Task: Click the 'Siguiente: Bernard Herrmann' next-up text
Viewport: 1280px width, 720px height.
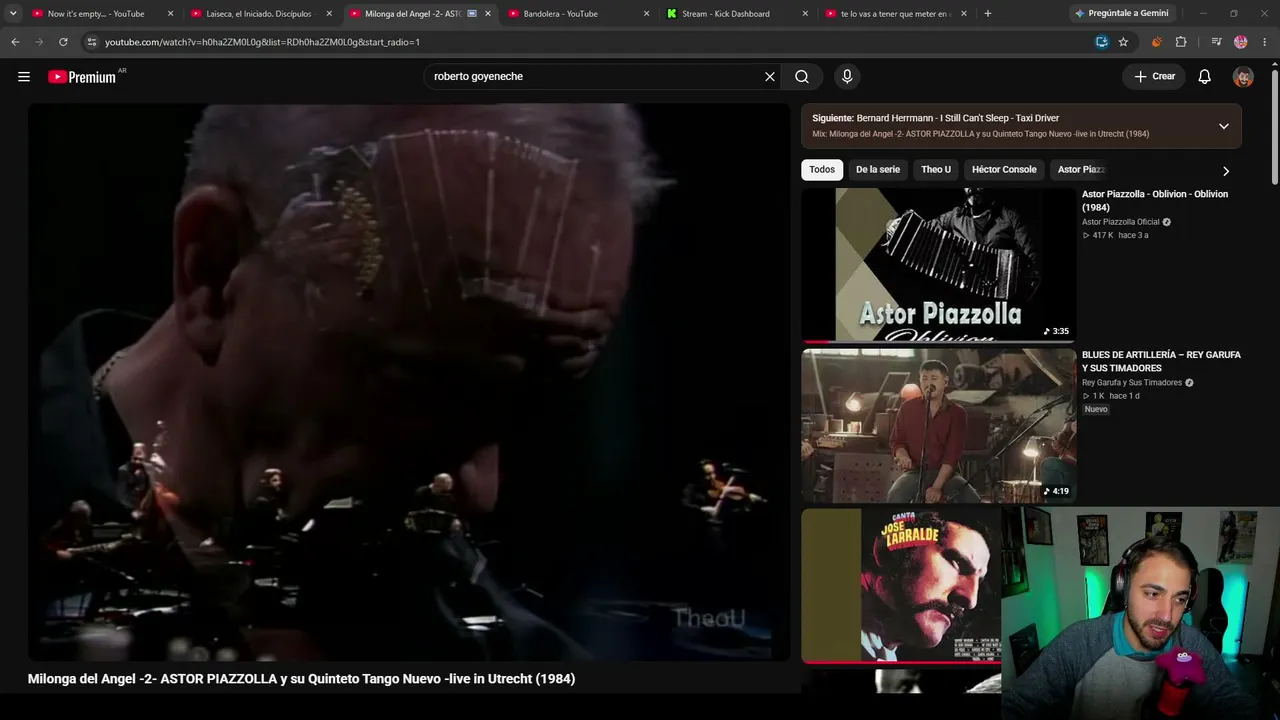Action: (x=936, y=118)
